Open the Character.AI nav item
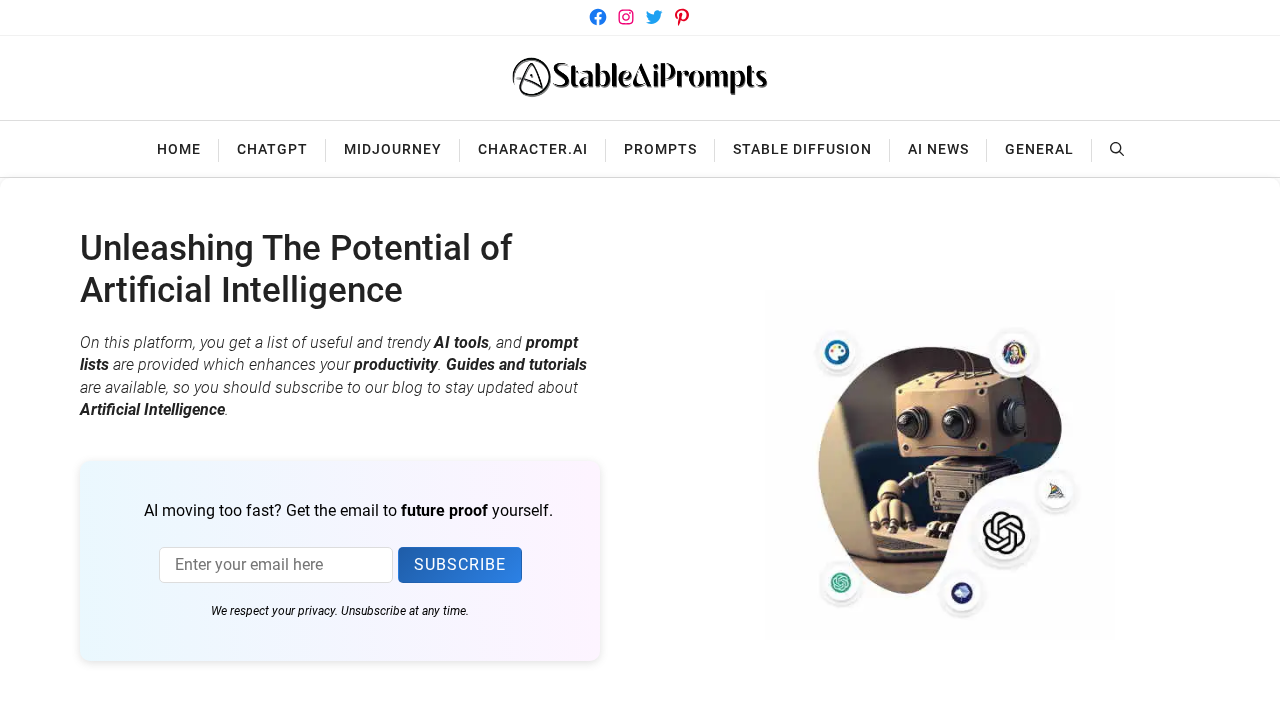1280x720 pixels. click(532, 149)
